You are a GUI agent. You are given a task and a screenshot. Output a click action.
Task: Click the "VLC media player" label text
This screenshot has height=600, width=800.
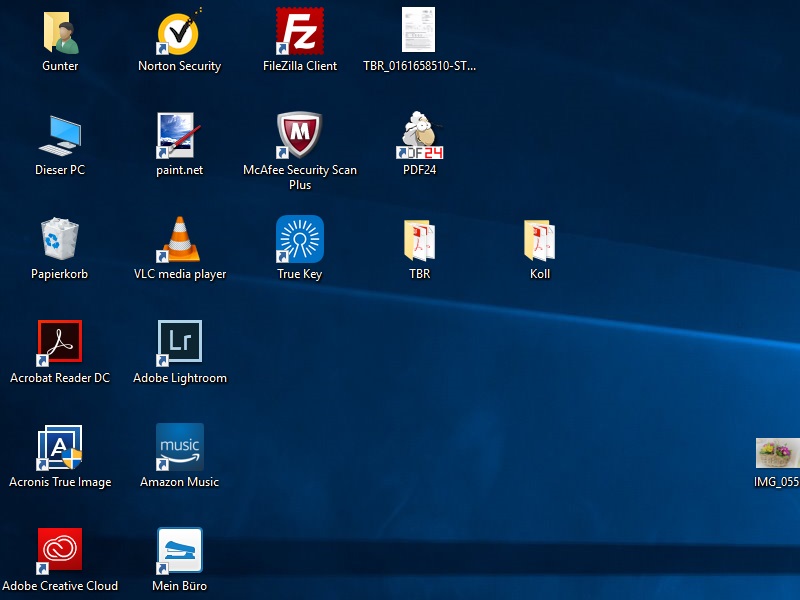(180, 274)
